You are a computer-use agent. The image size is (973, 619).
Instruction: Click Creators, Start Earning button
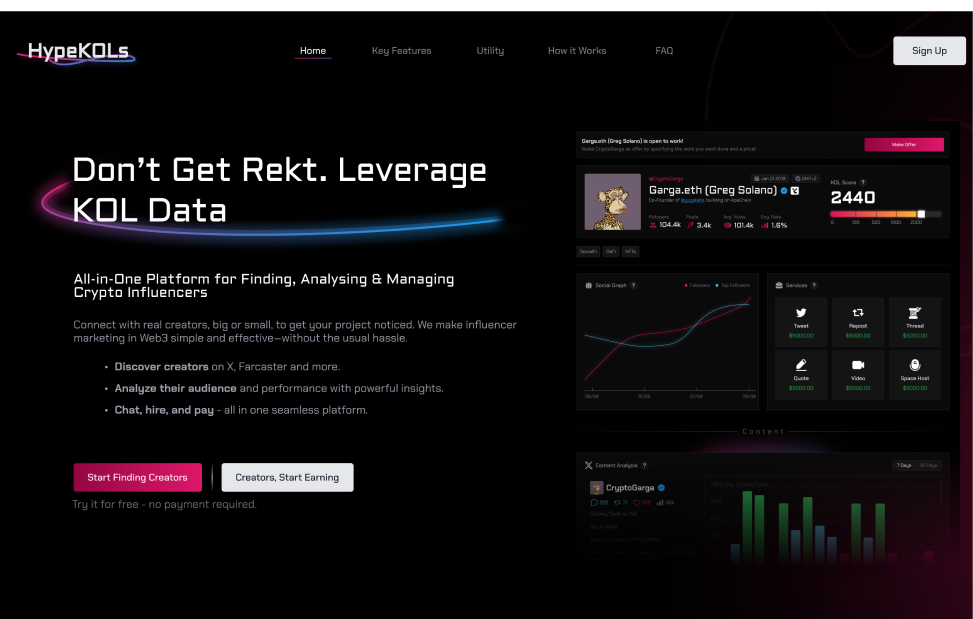287,477
